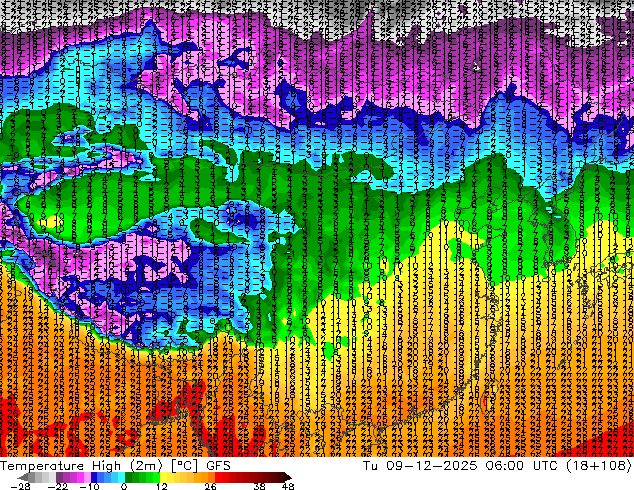Click the 'Temperature High (2m)' map title
The height and width of the screenshot is (490, 634).
81,466
